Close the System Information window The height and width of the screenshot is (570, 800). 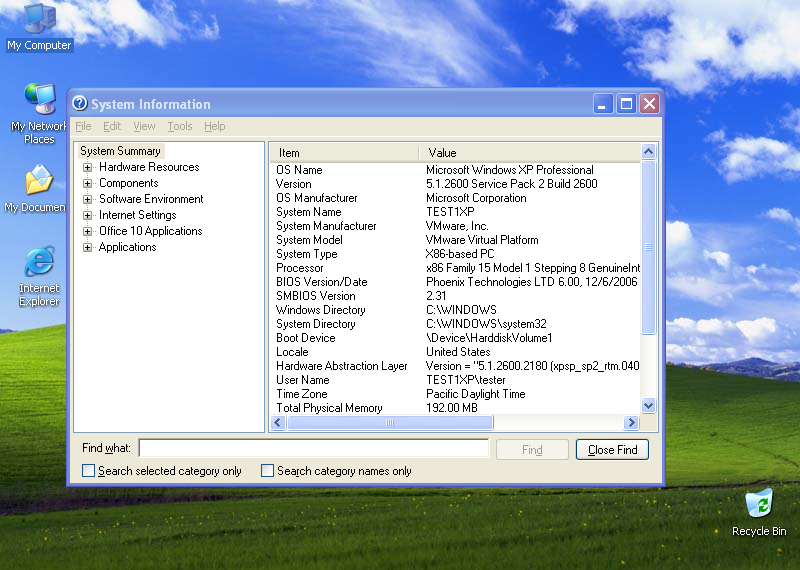[649, 104]
